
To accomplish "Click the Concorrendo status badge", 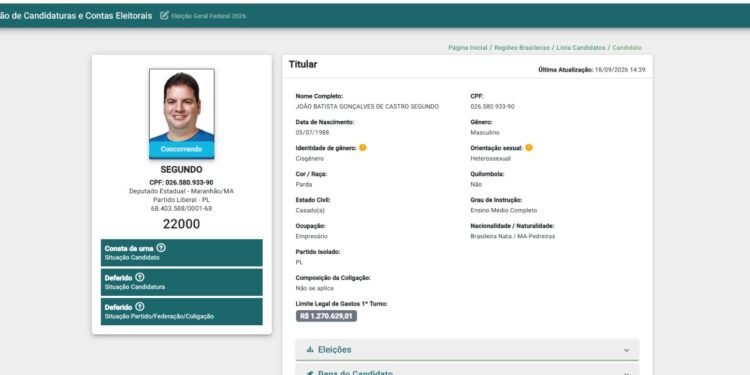I will click(181, 149).
